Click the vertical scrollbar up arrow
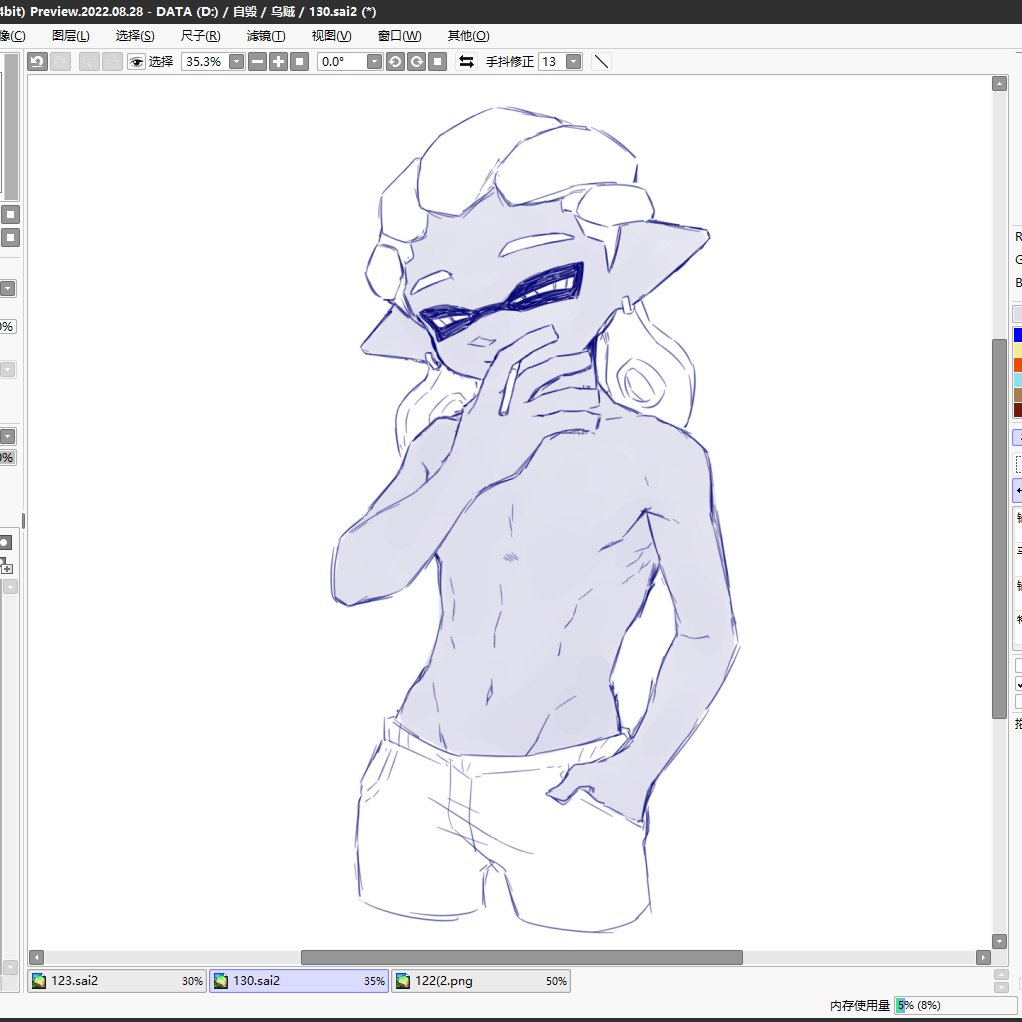 [999, 83]
